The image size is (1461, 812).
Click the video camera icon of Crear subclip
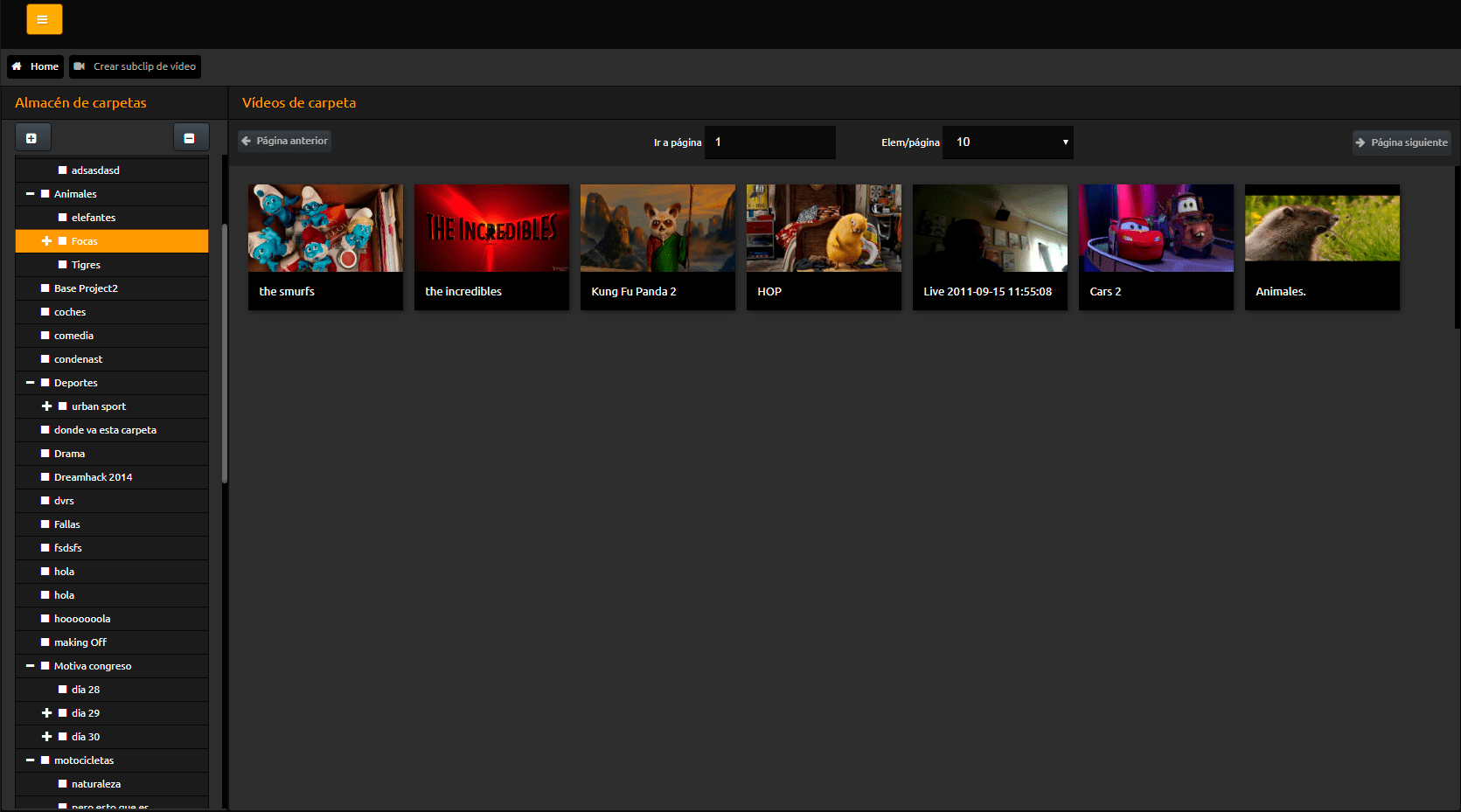click(80, 66)
